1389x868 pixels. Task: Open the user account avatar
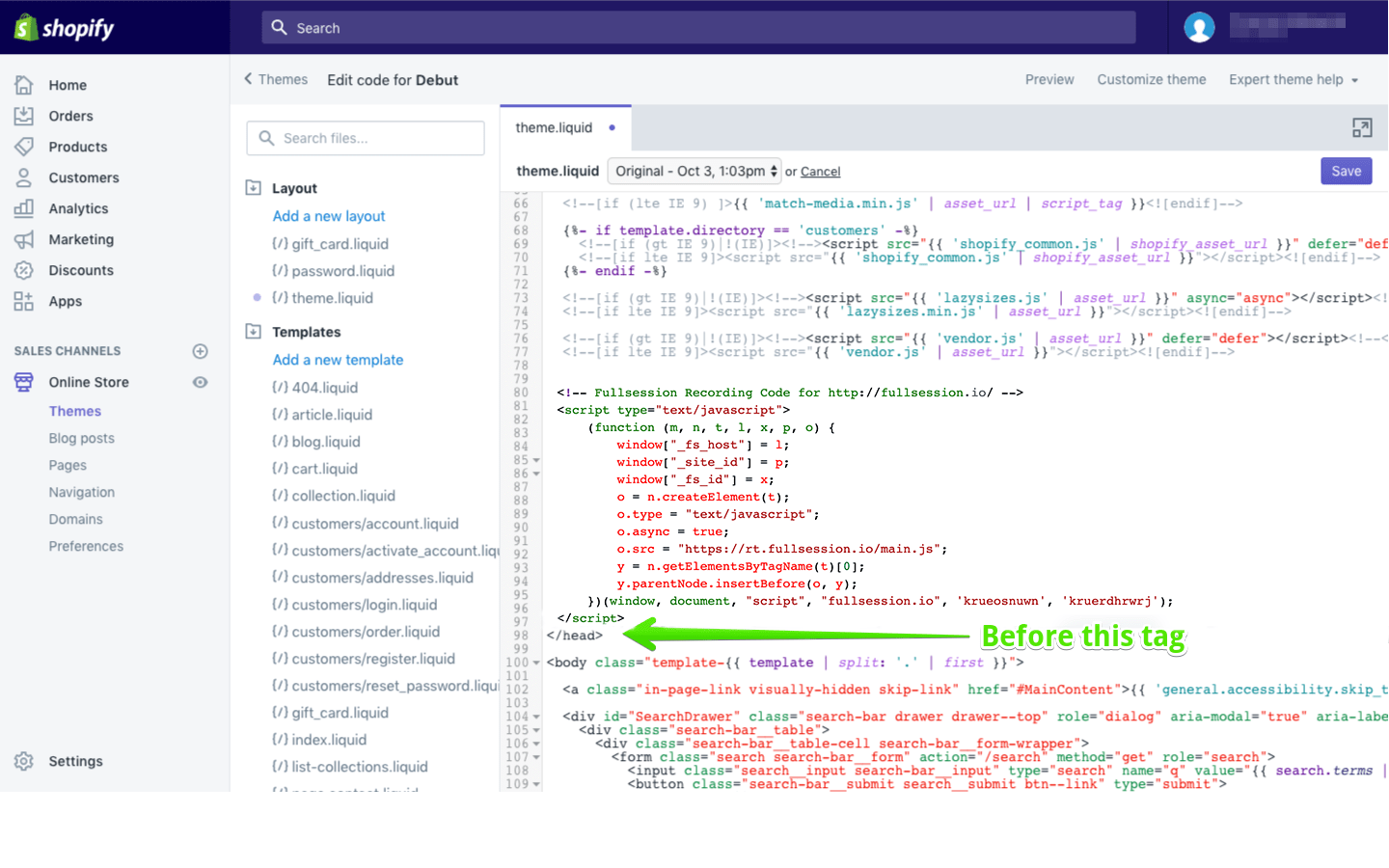click(x=1199, y=28)
